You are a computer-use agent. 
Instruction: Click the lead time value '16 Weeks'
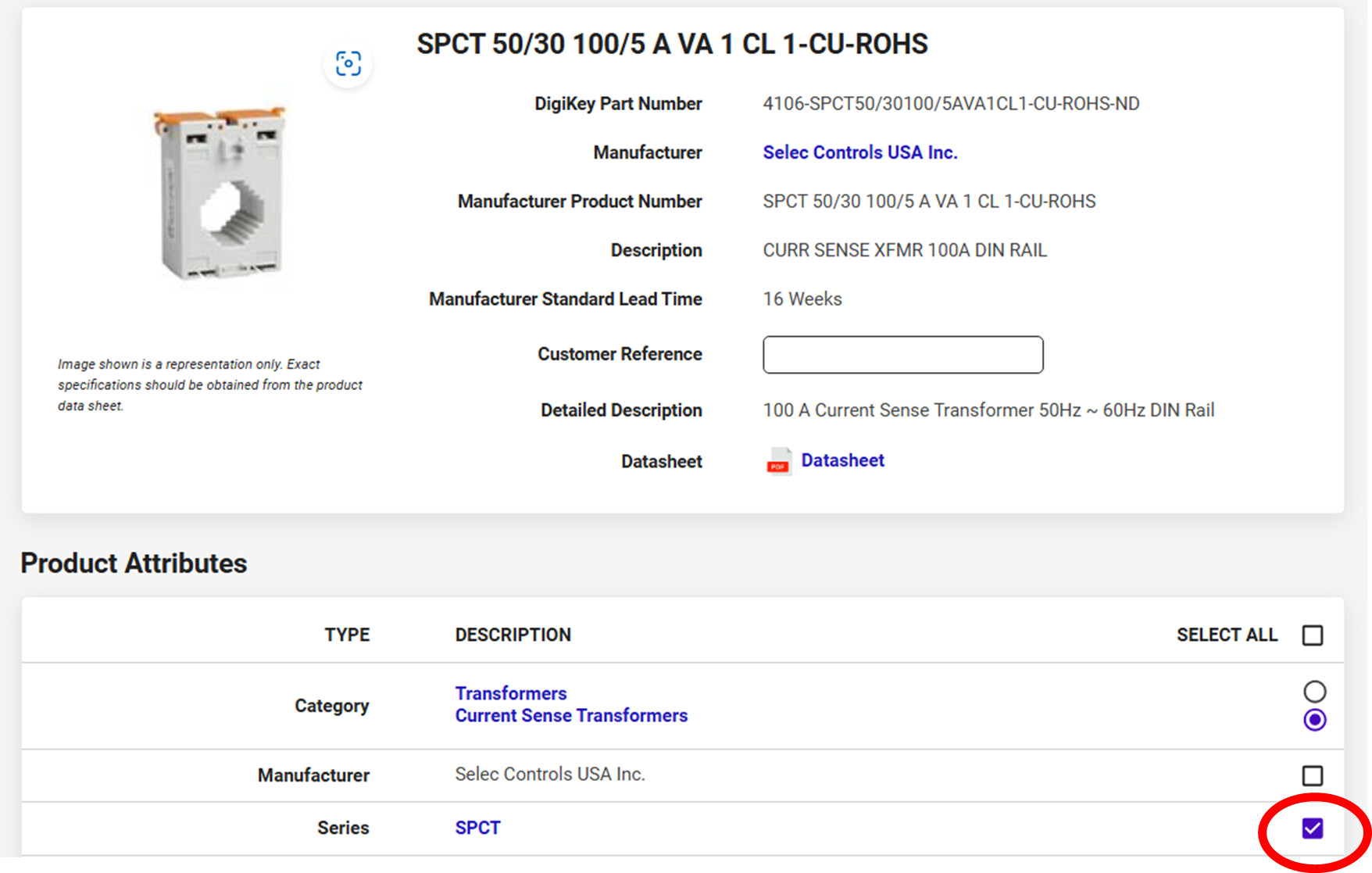[x=802, y=299]
